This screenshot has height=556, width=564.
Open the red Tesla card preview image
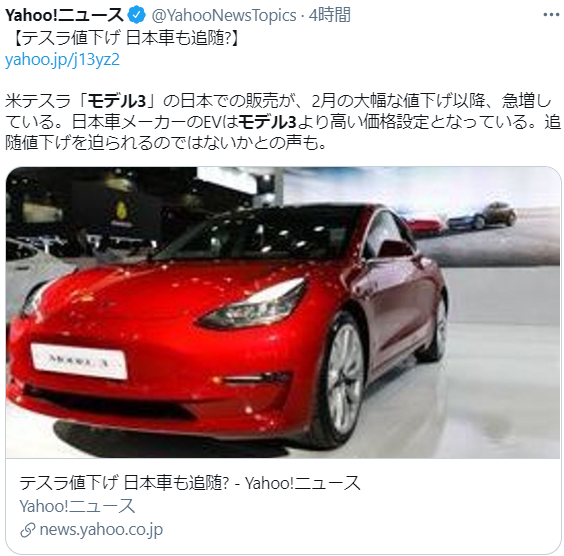pos(283,313)
